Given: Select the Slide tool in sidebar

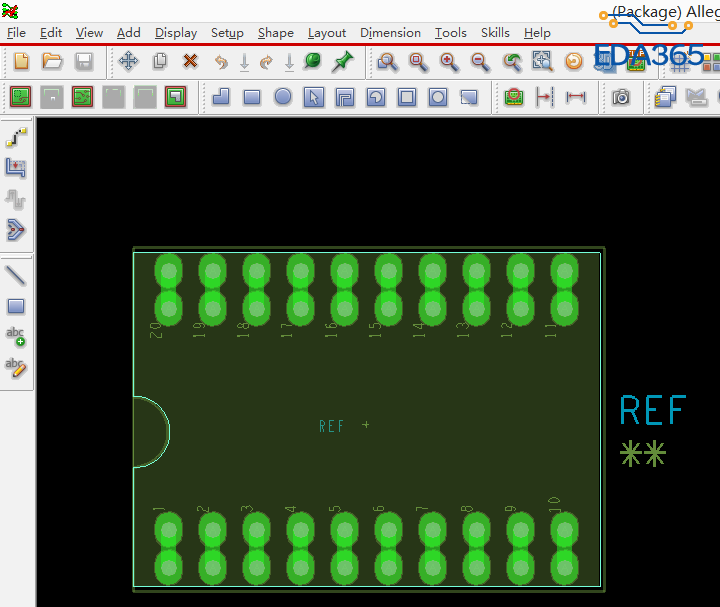Looking at the screenshot, I should pos(16,168).
